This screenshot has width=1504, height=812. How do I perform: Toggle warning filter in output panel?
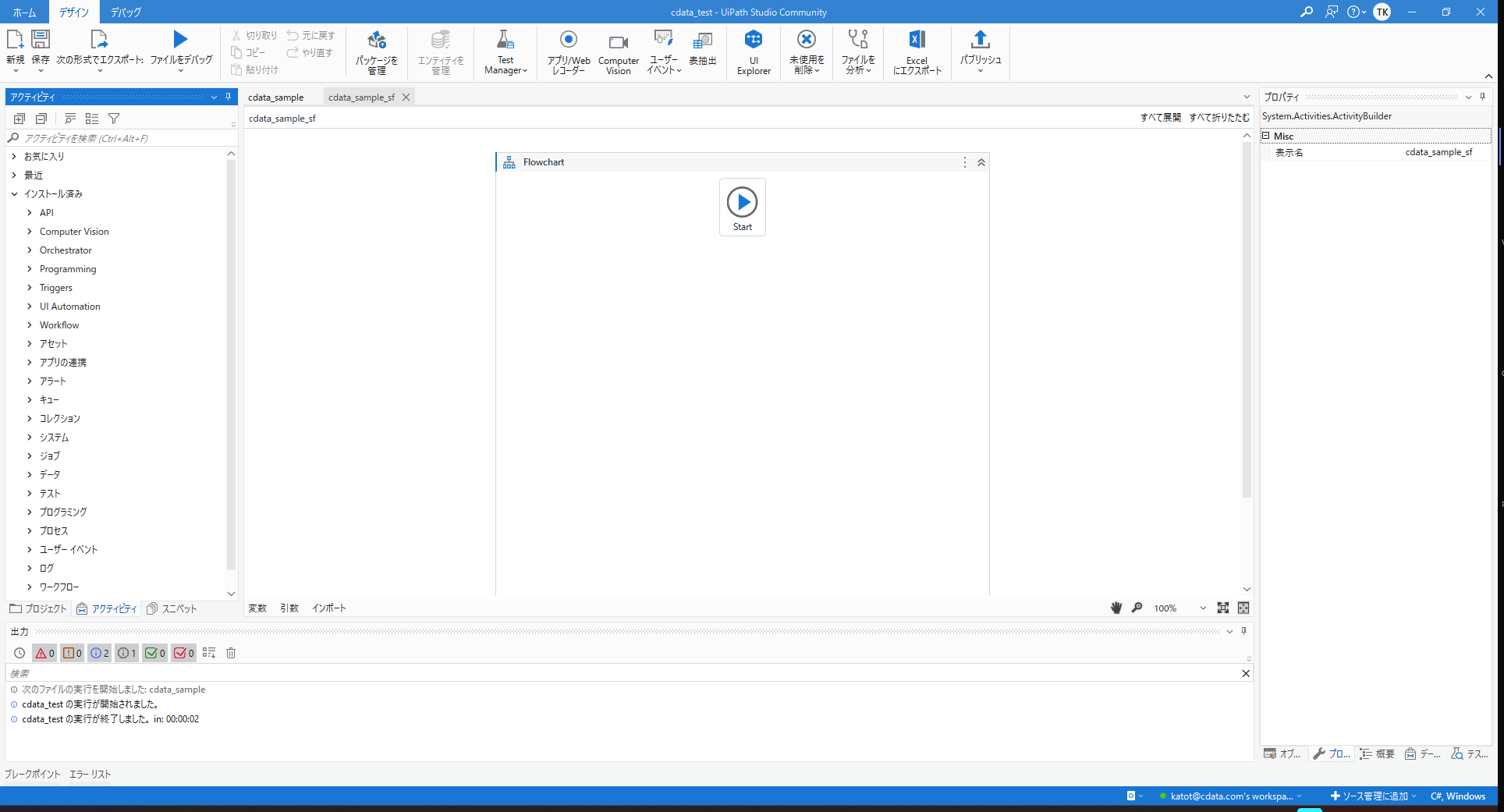(x=73, y=653)
